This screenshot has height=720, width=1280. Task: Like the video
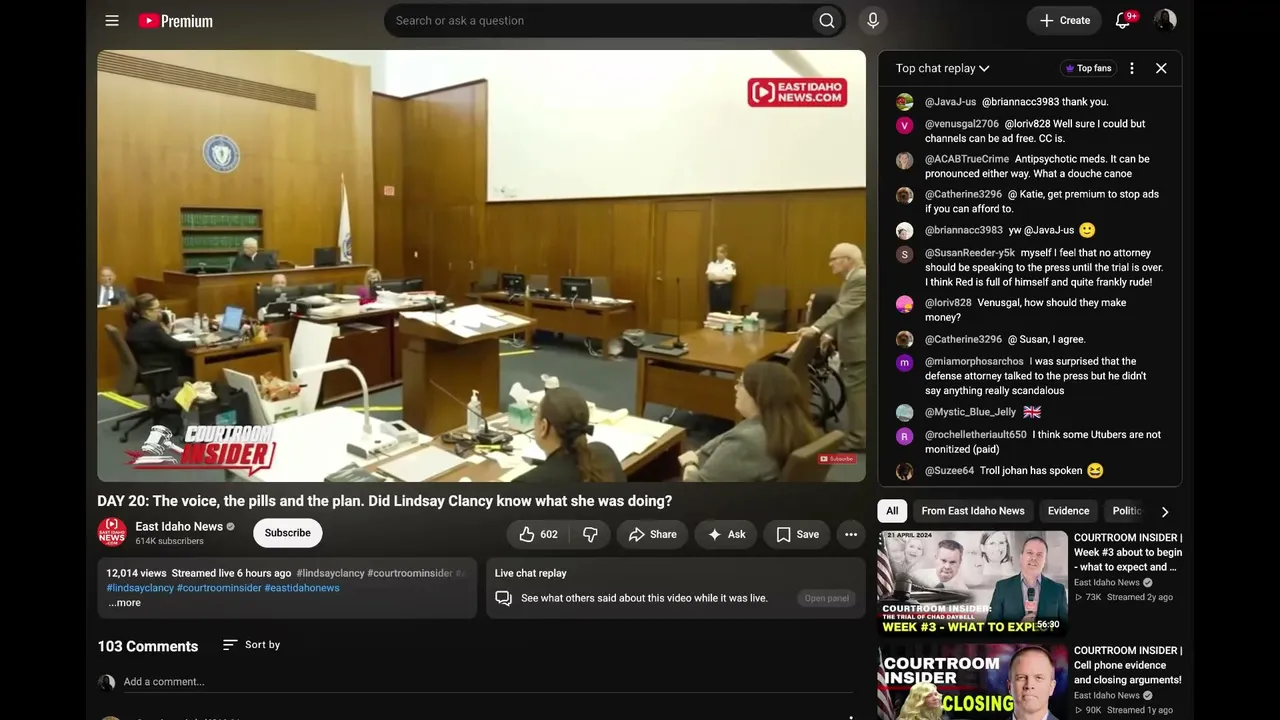538,534
